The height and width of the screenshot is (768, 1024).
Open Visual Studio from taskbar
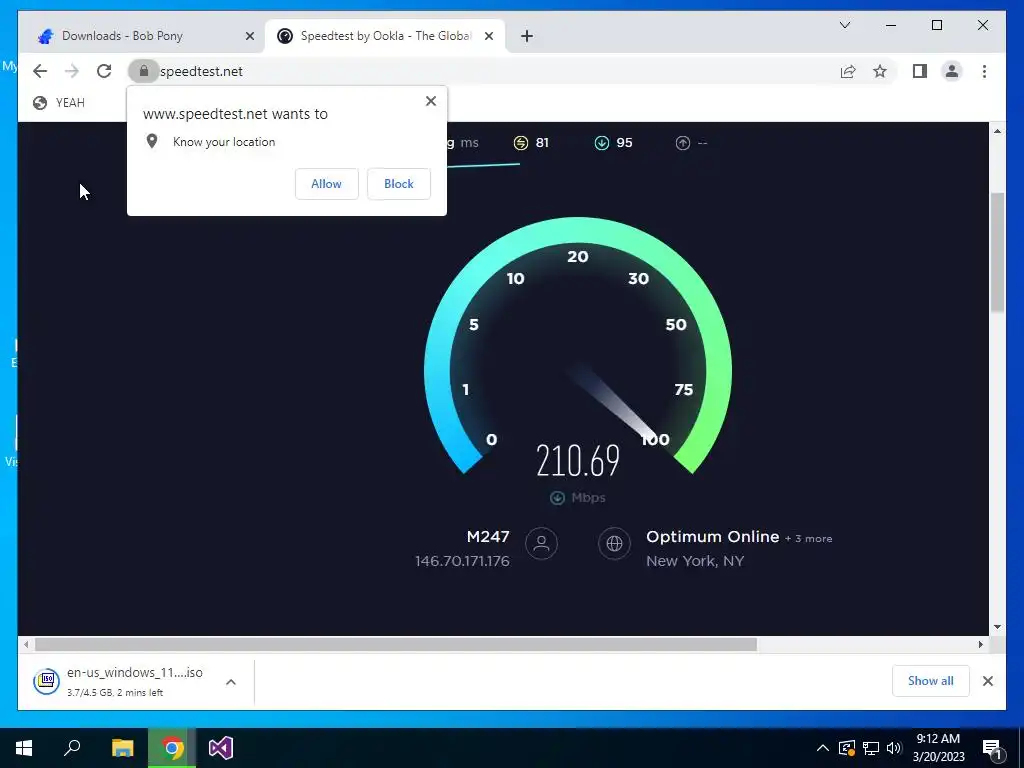click(x=221, y=748)
